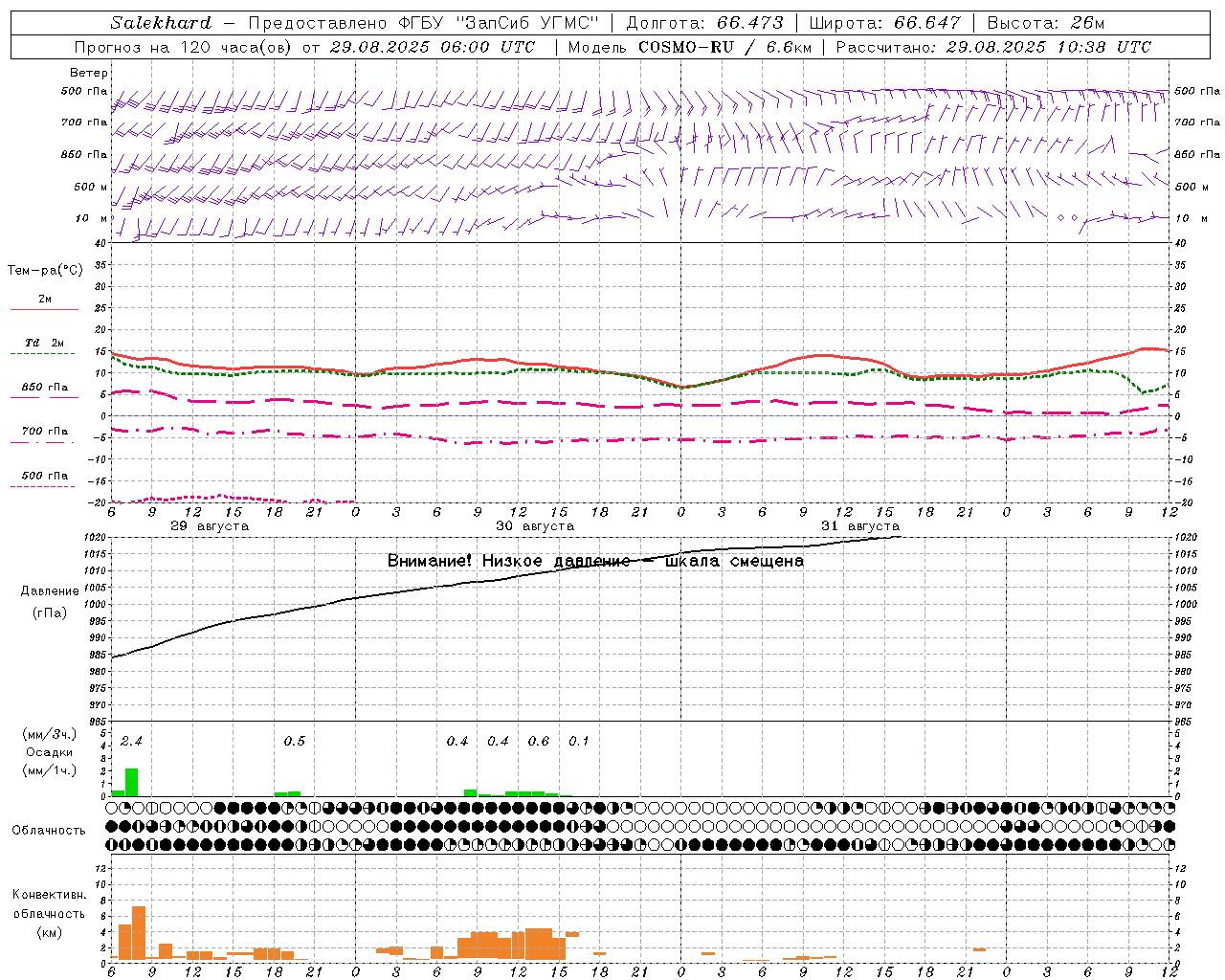Click the longitude value "Долгота: 66.473"
This screenshot has height=980, width=1225.
click(x=705, y=23)
